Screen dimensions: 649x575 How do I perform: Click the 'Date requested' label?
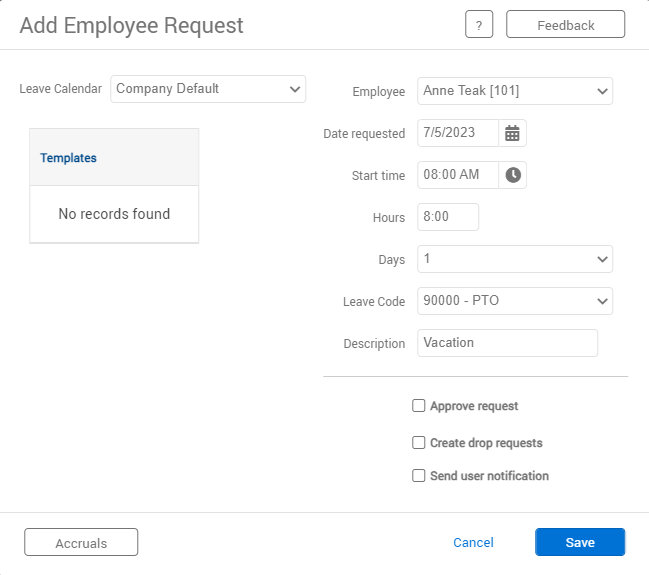click(x=364, y=134)
